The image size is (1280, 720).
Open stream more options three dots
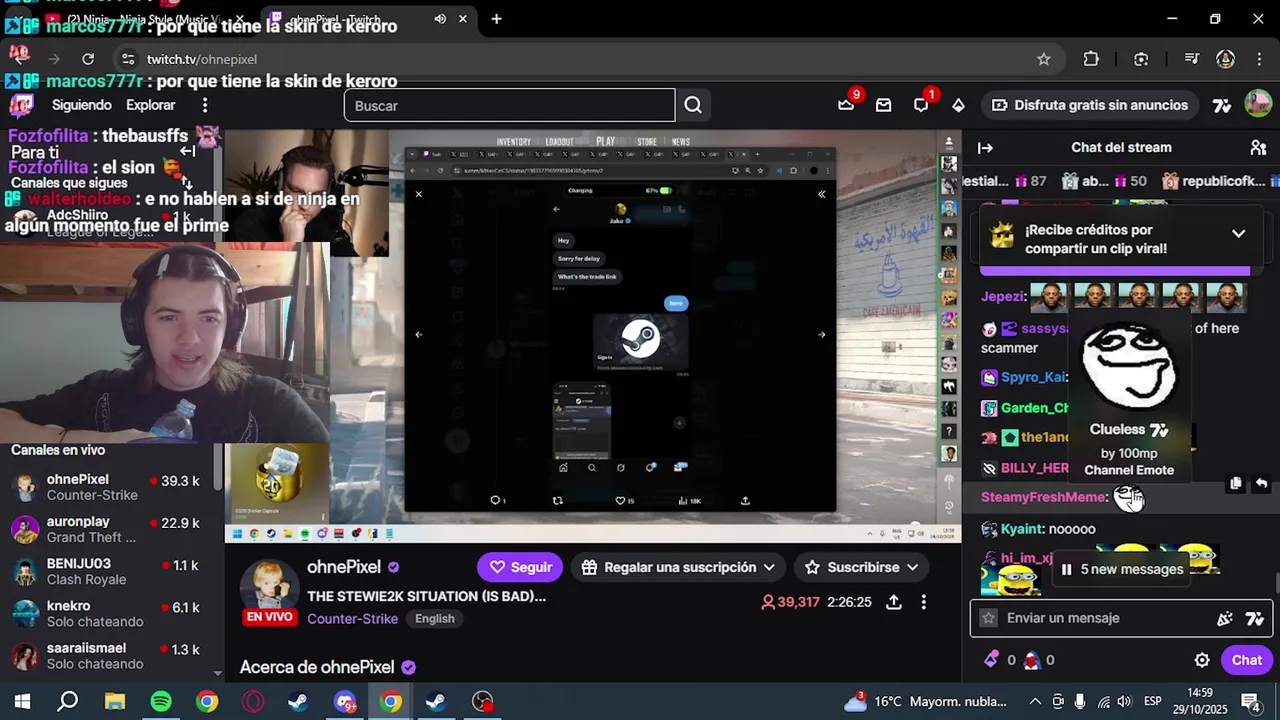(924, 602)
